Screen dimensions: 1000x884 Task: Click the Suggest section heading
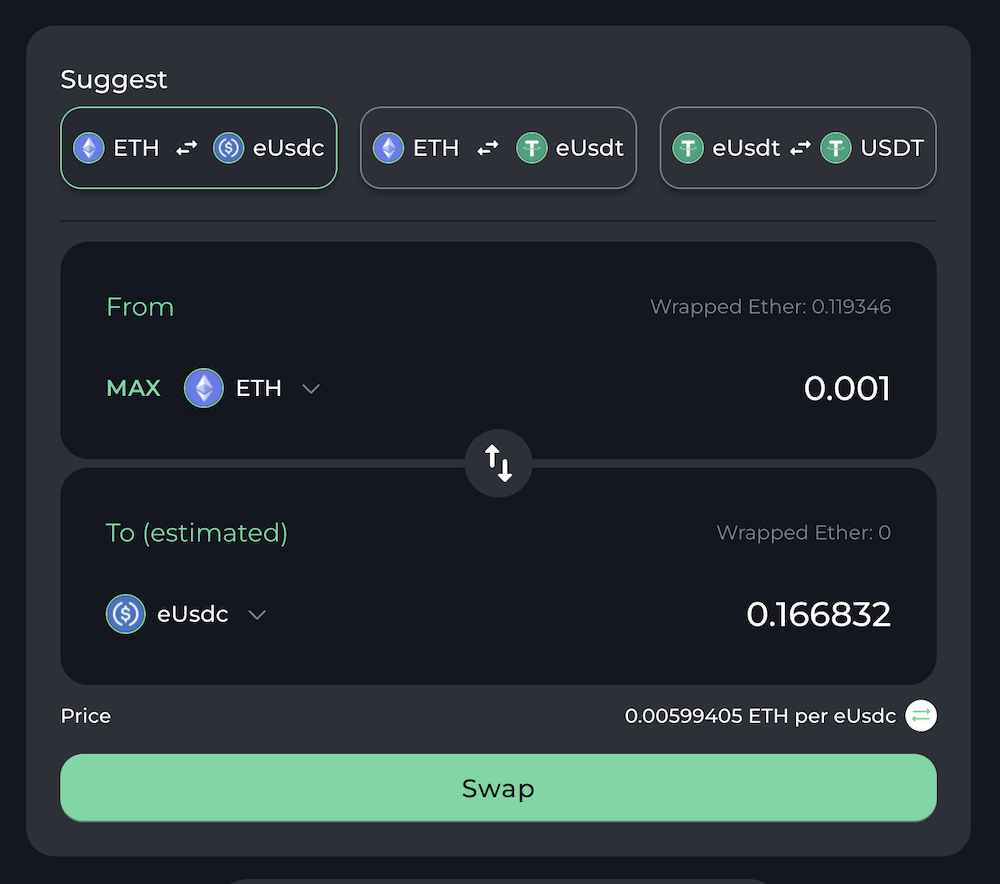(x=113, y=79)
